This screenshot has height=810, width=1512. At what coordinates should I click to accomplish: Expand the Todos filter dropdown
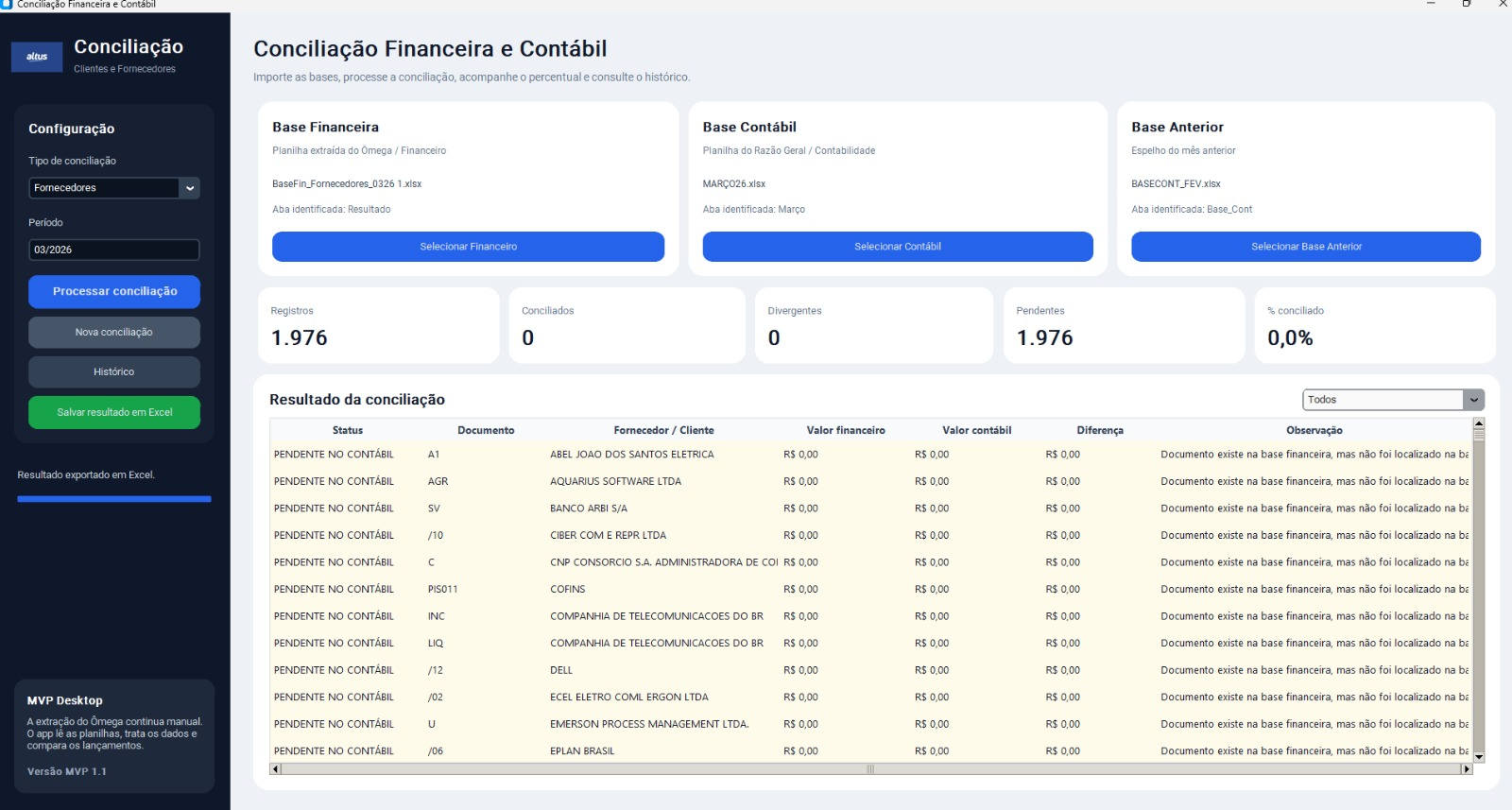click(x=1473, y=400)
